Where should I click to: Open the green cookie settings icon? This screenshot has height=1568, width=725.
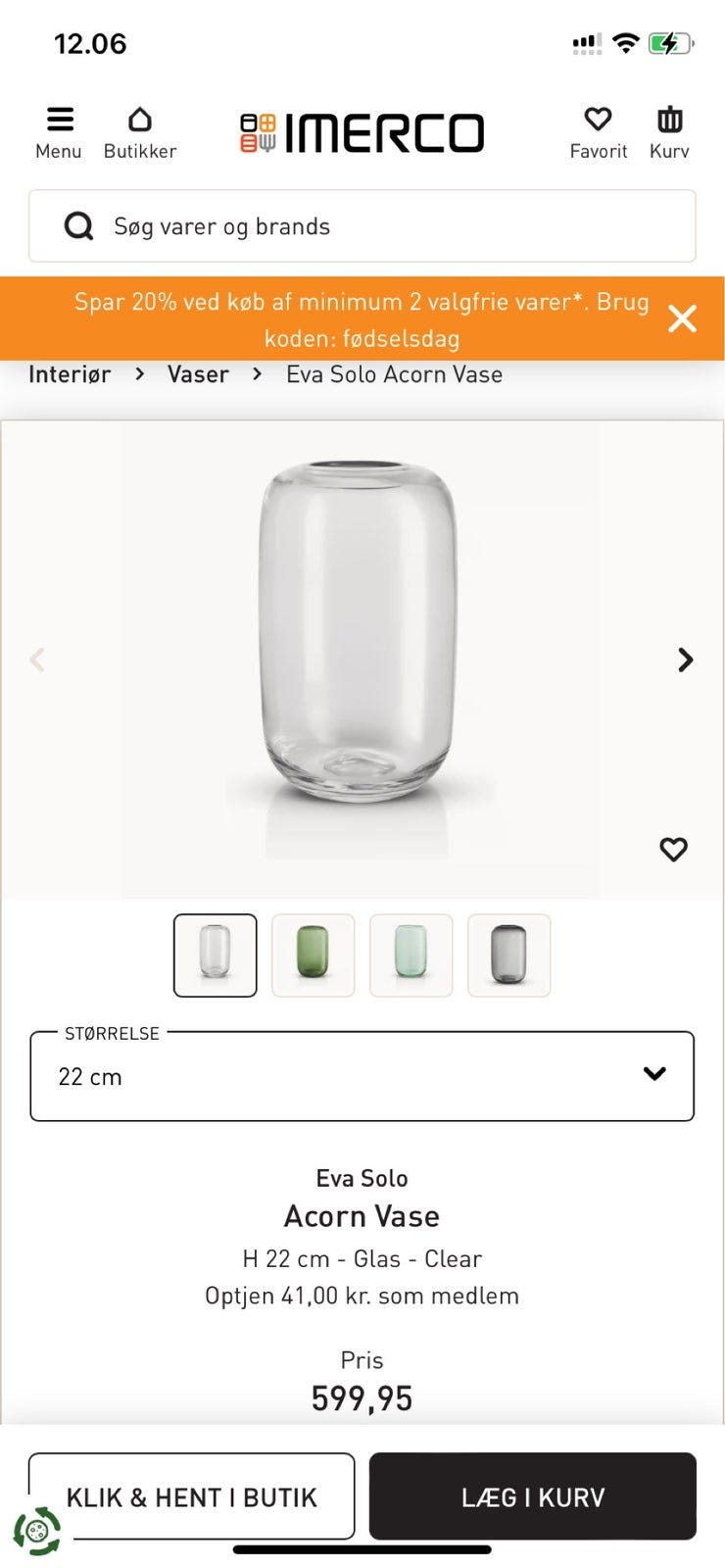coord(37,1531)
